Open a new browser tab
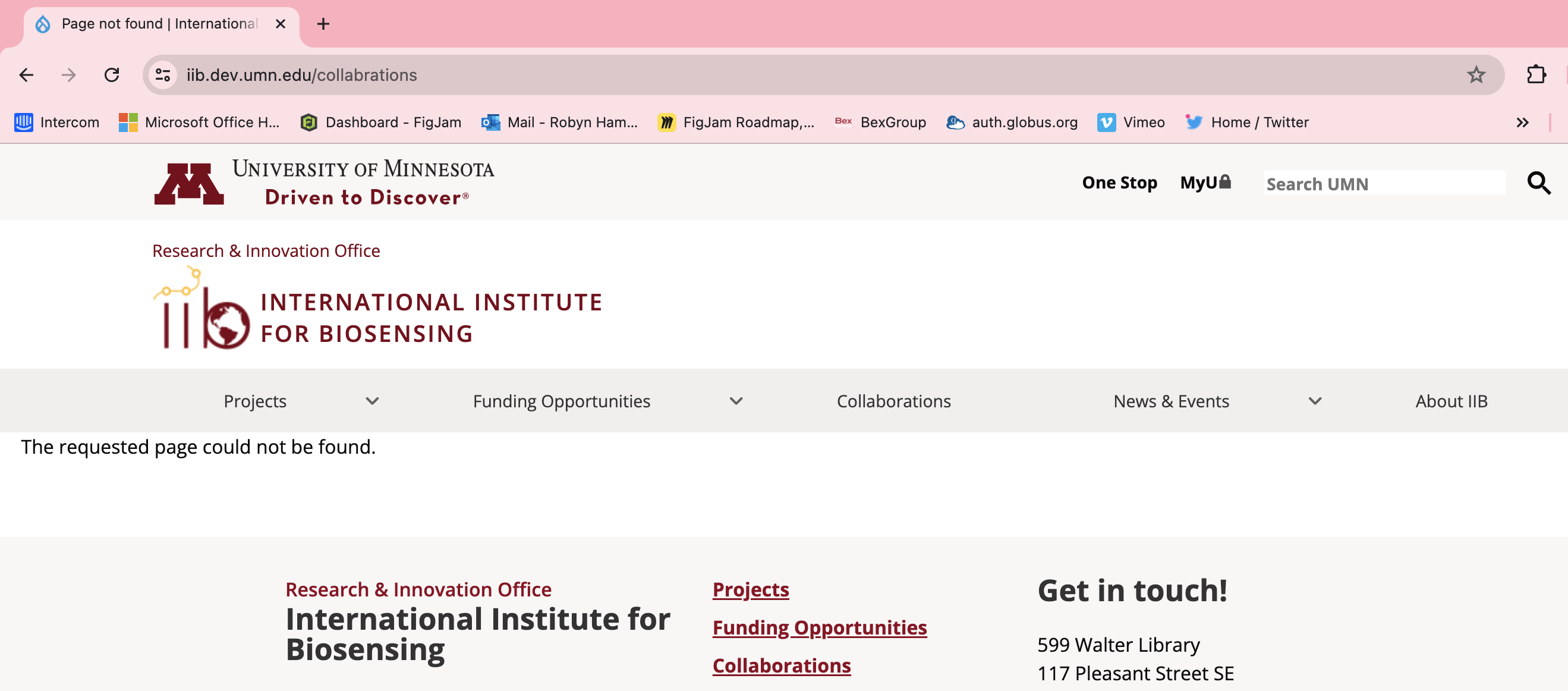The width and height of the screenshot is (1568, 691). pyautogui.click(x=323, y=24)
